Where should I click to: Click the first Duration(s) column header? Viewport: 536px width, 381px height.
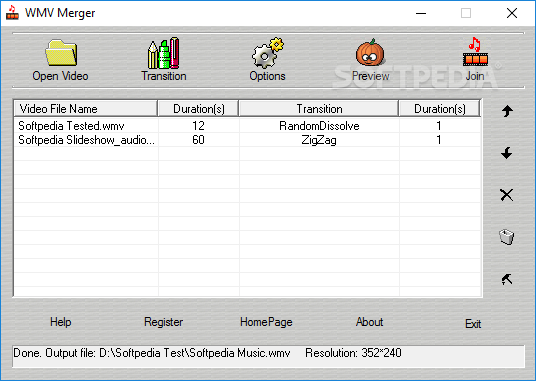coord(199,109)
